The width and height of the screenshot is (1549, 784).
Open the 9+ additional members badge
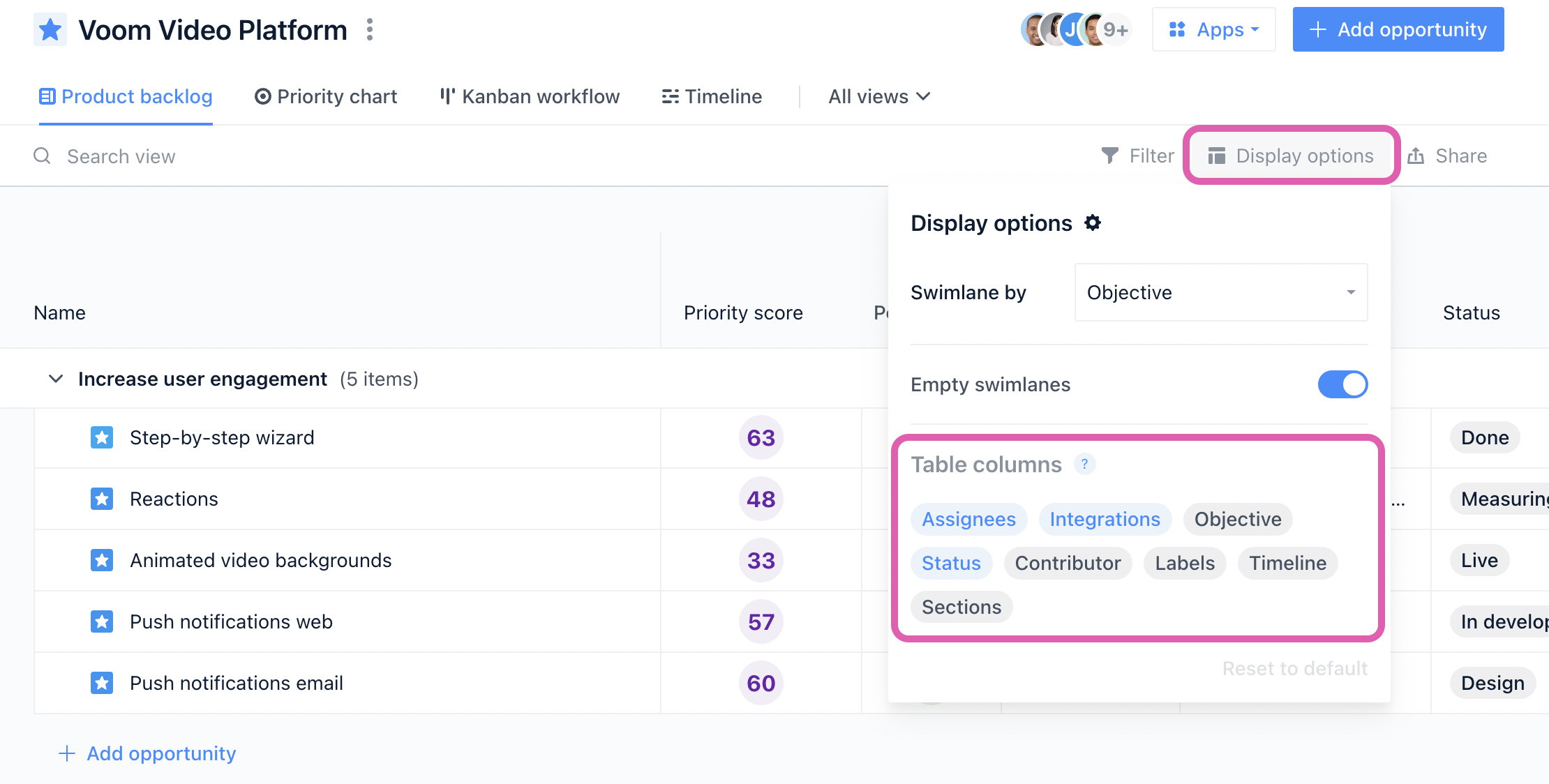[x=1115, y=30]
